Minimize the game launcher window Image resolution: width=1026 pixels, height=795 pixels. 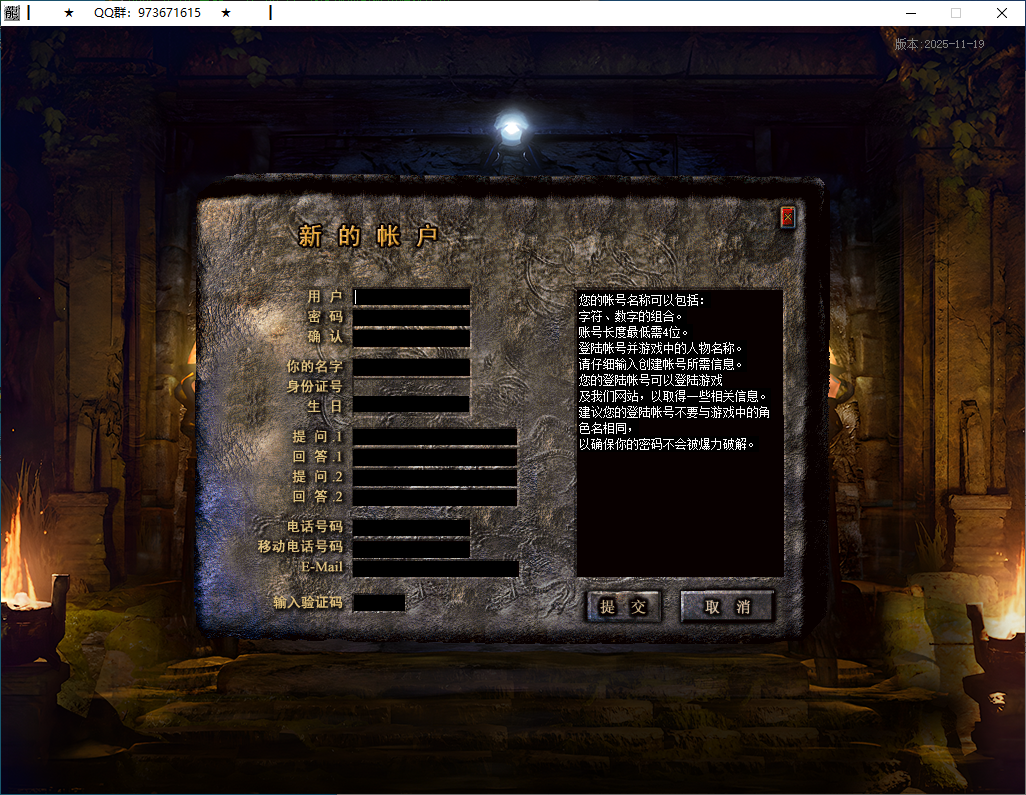pyautogui.click(x=911, y=13)
